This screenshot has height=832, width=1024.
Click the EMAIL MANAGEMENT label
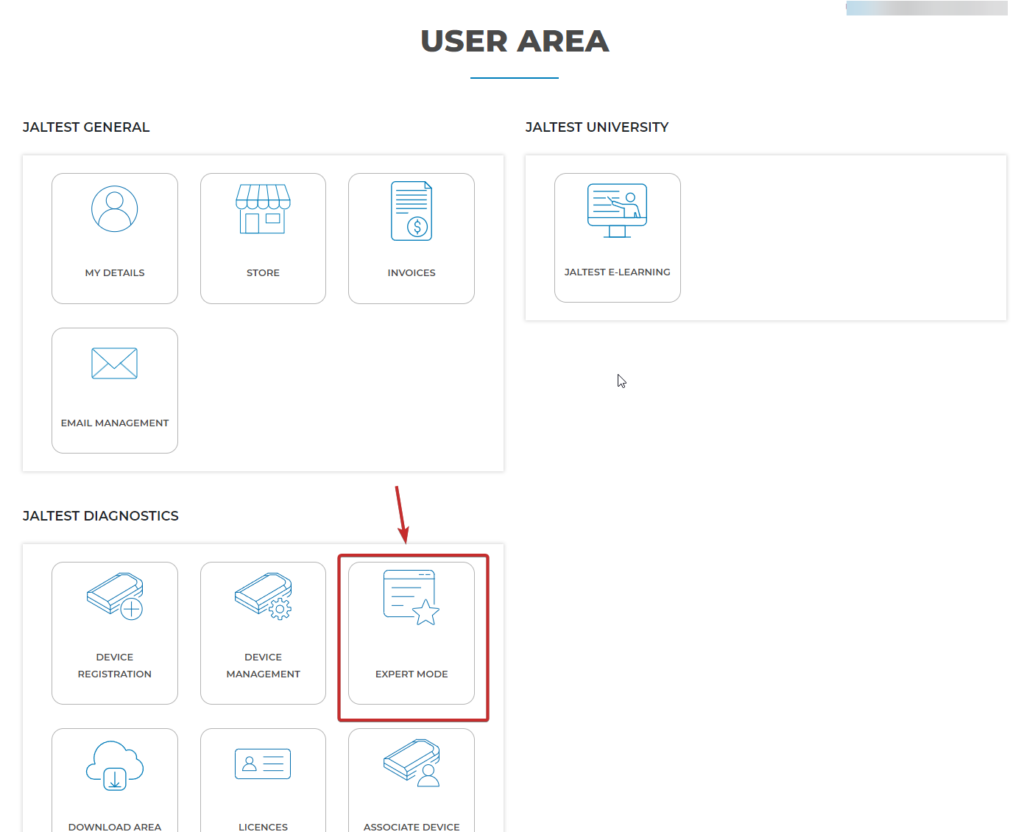coord(115,423)
